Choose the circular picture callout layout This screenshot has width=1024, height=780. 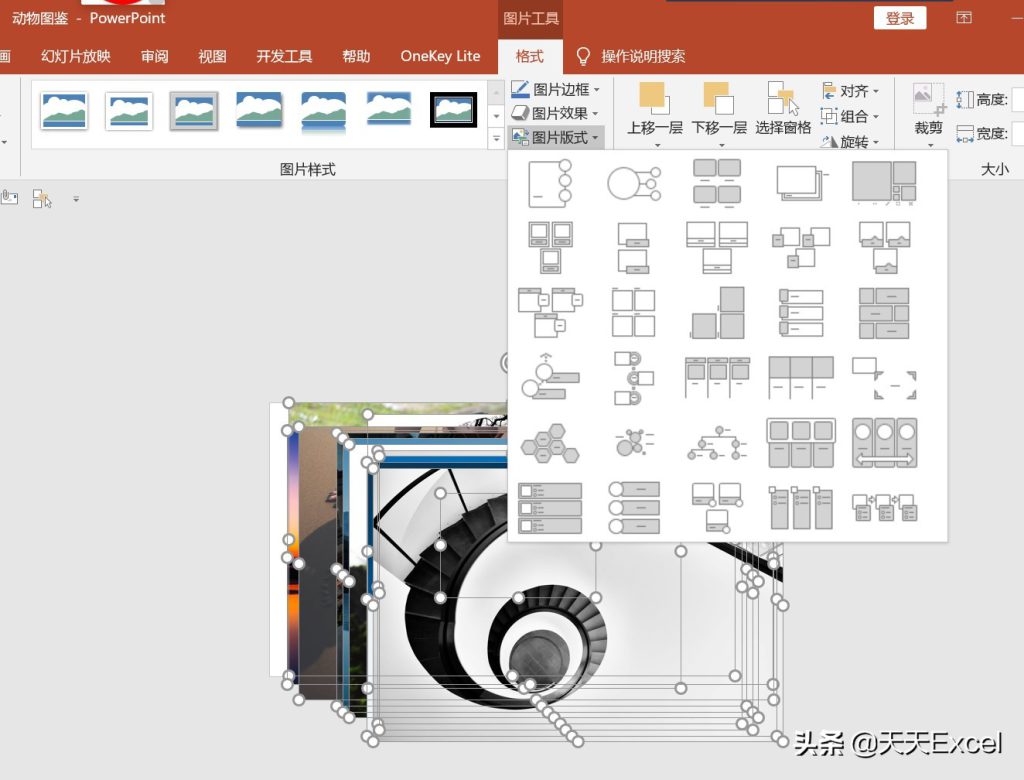click(x=634, y=183)
